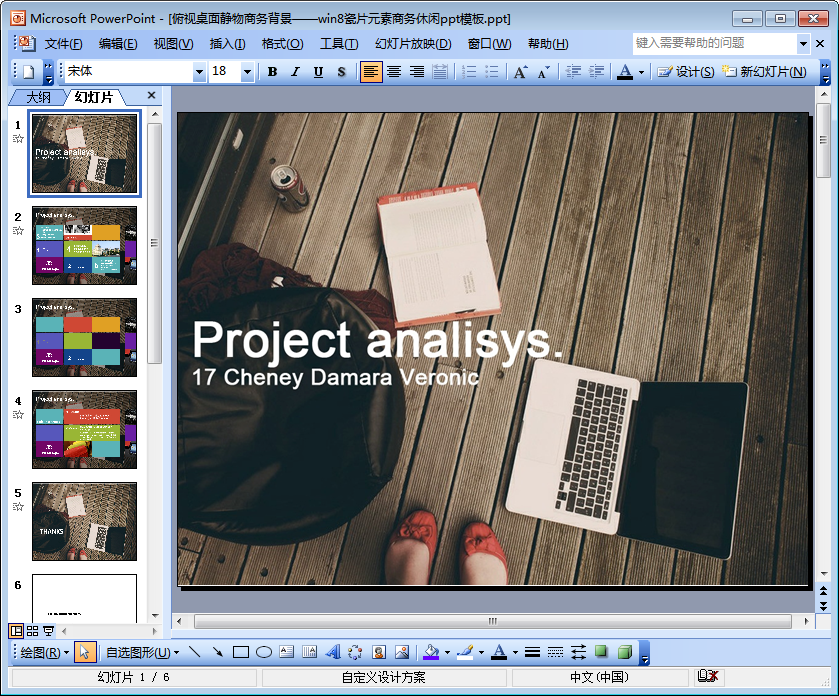
Task: Toggle left text alignment
Action: pos(371,72)
